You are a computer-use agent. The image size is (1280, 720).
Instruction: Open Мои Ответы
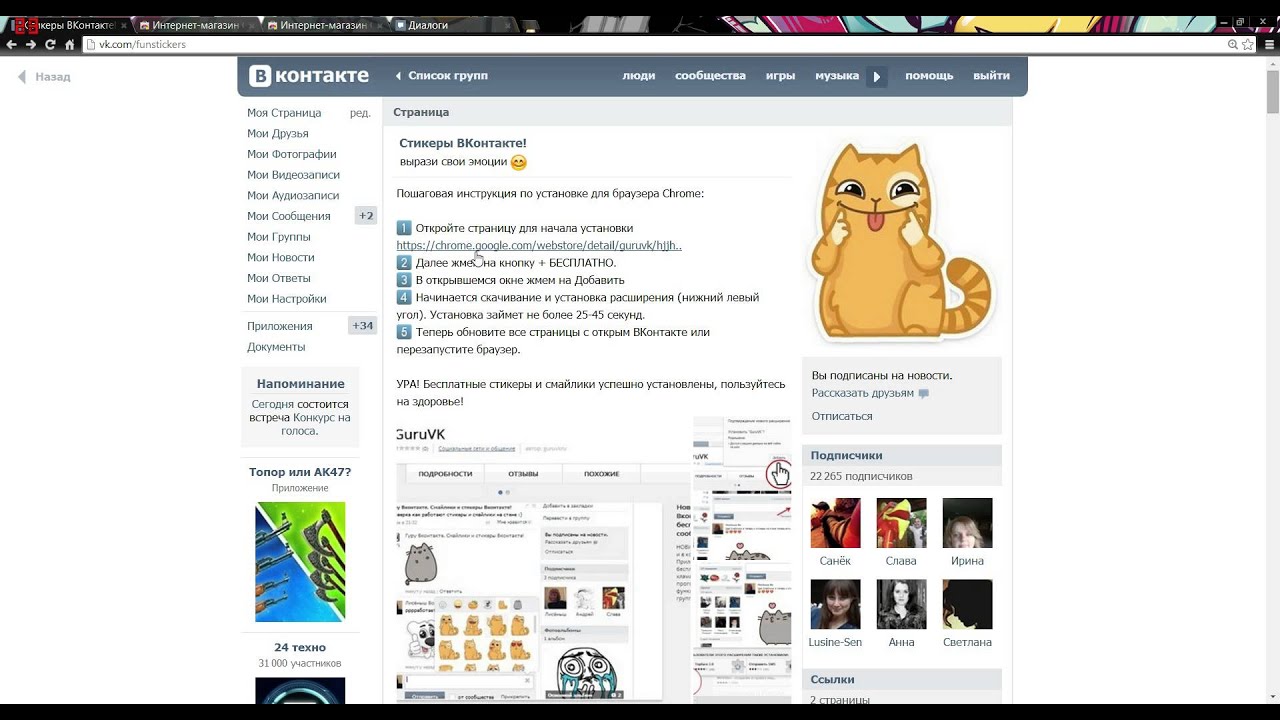pyautogui.click(x=278, y=278)
